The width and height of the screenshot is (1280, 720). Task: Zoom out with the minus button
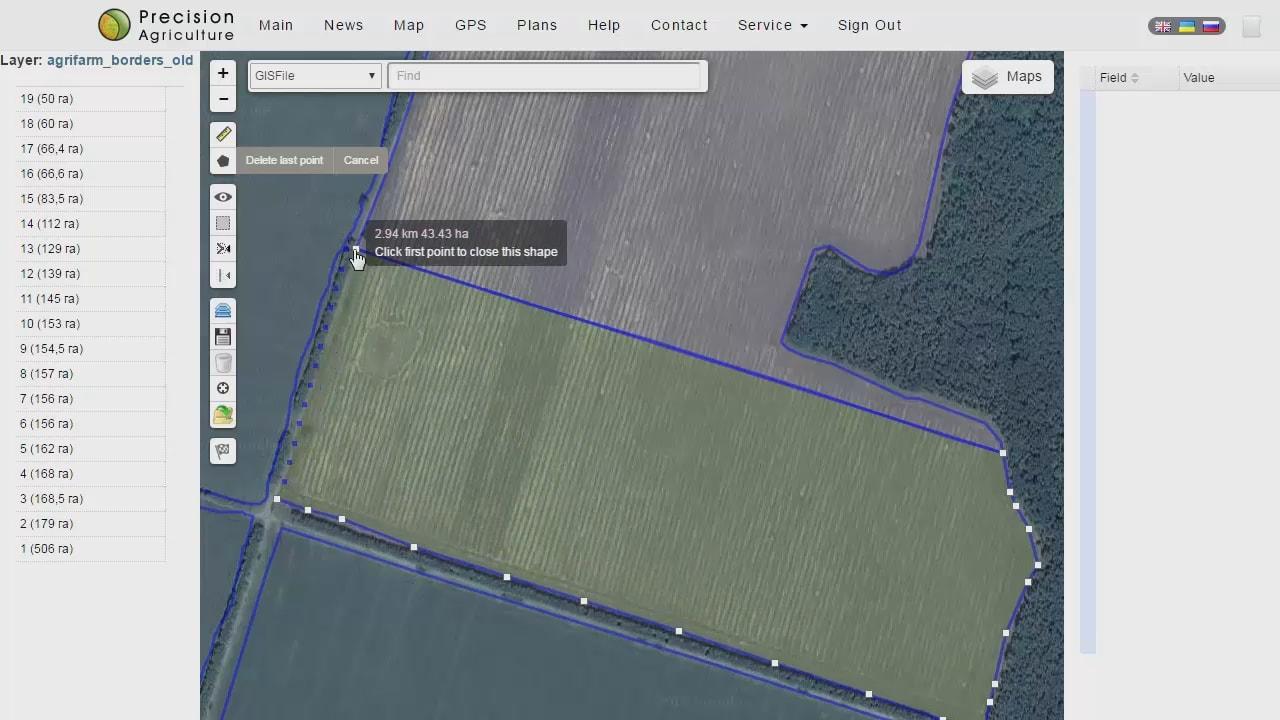(223, 99)
